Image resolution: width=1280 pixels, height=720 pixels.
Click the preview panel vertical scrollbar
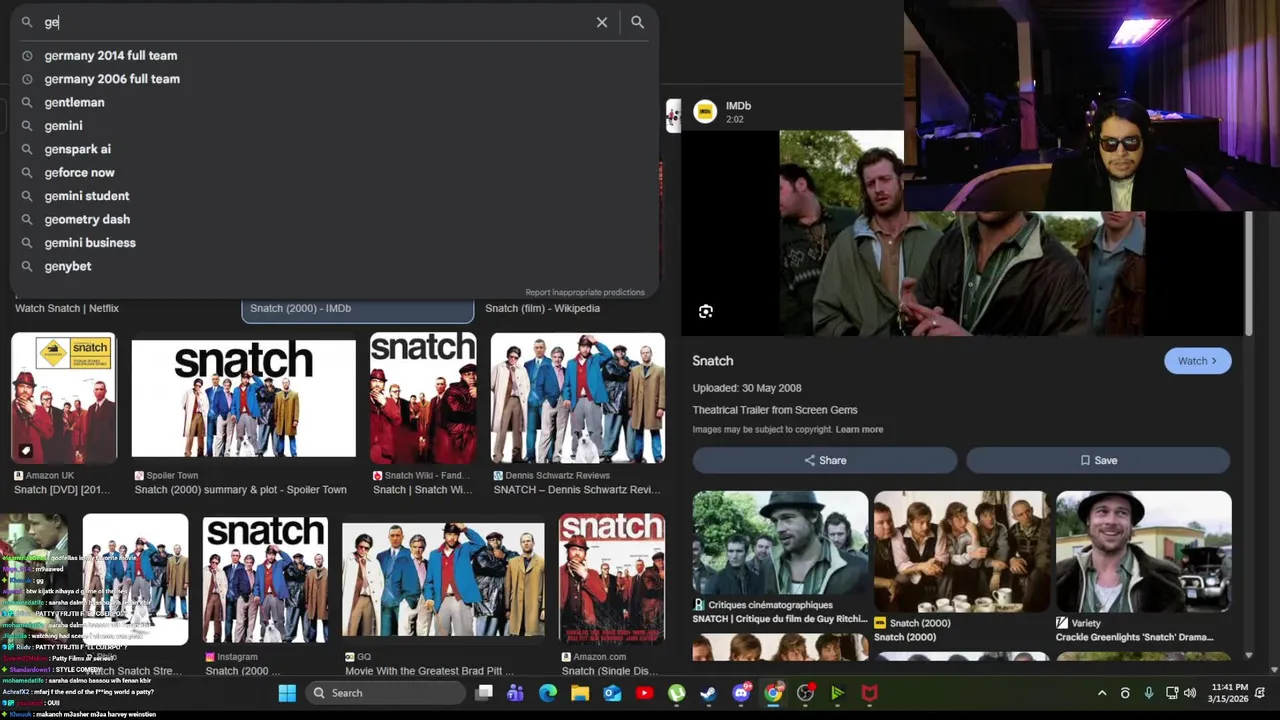[1248, 275]
